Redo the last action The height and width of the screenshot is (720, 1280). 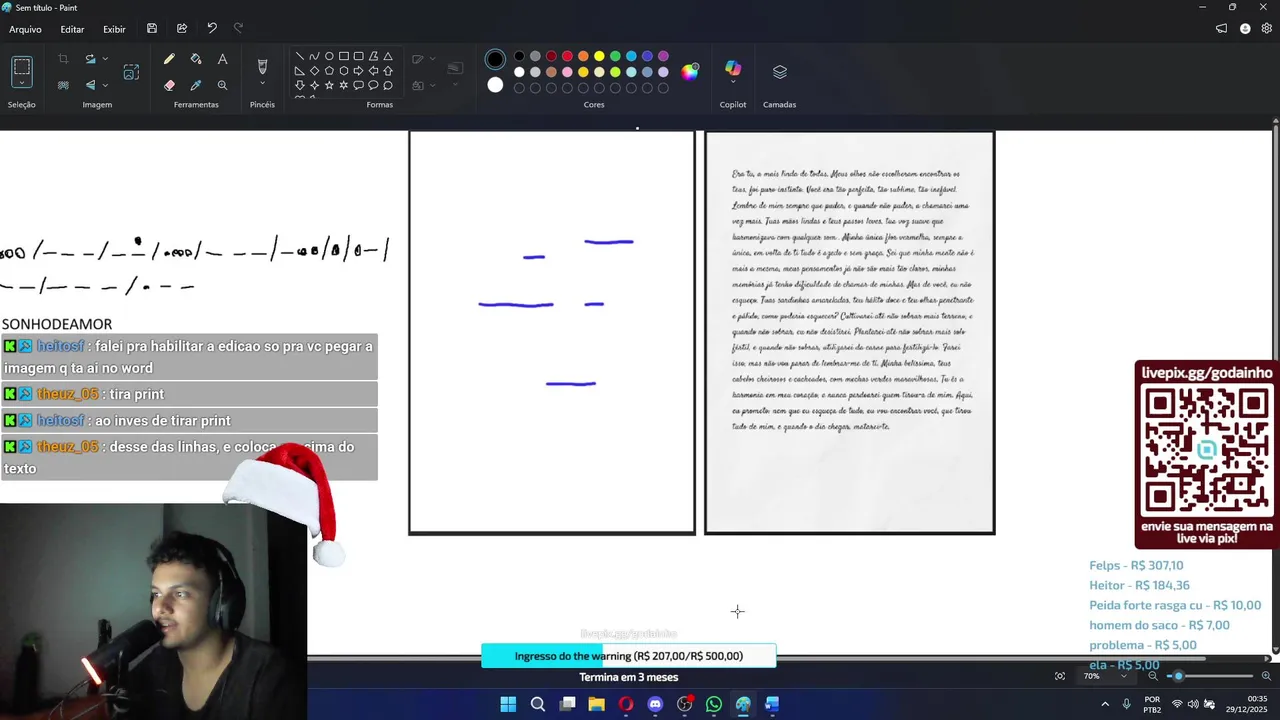[238, 29]
